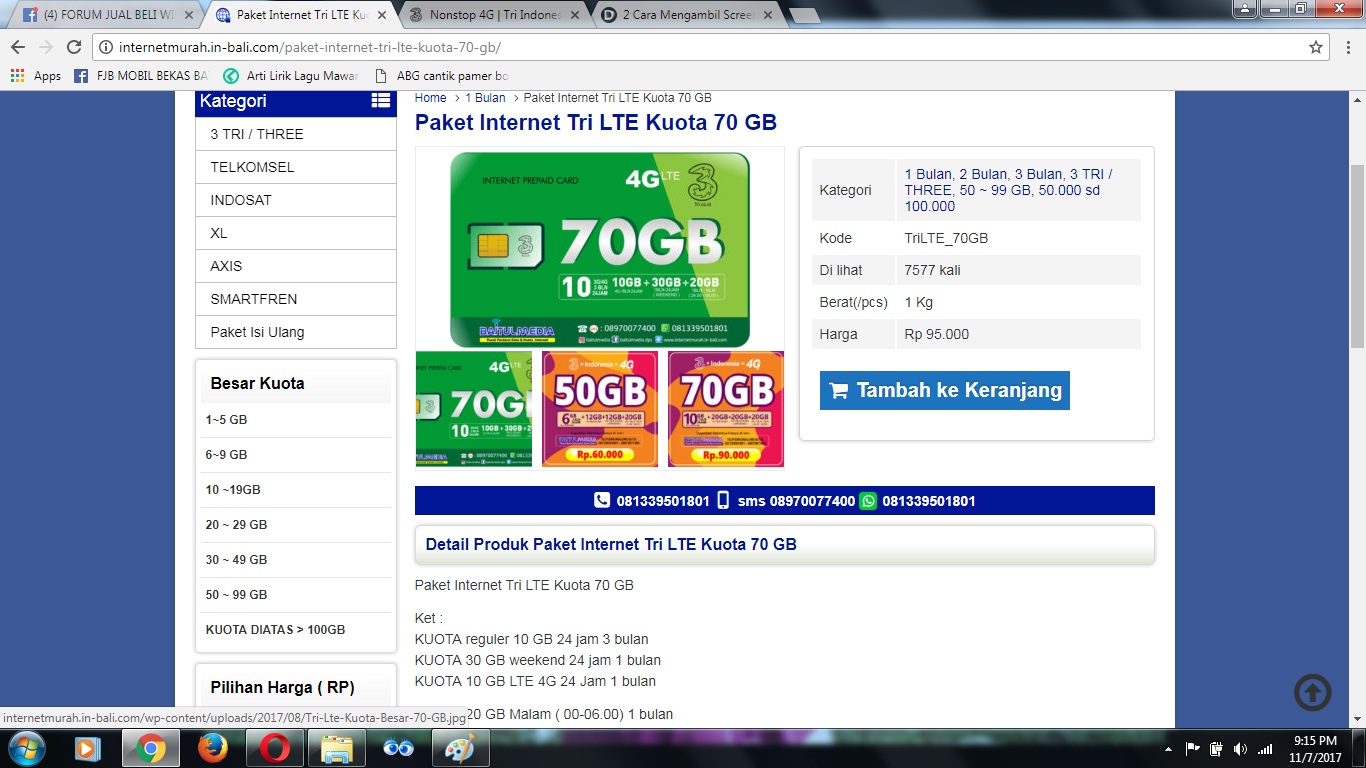Screen dimensions: 1366x768
Task: Reload the current page
Action: click(74, 47)
